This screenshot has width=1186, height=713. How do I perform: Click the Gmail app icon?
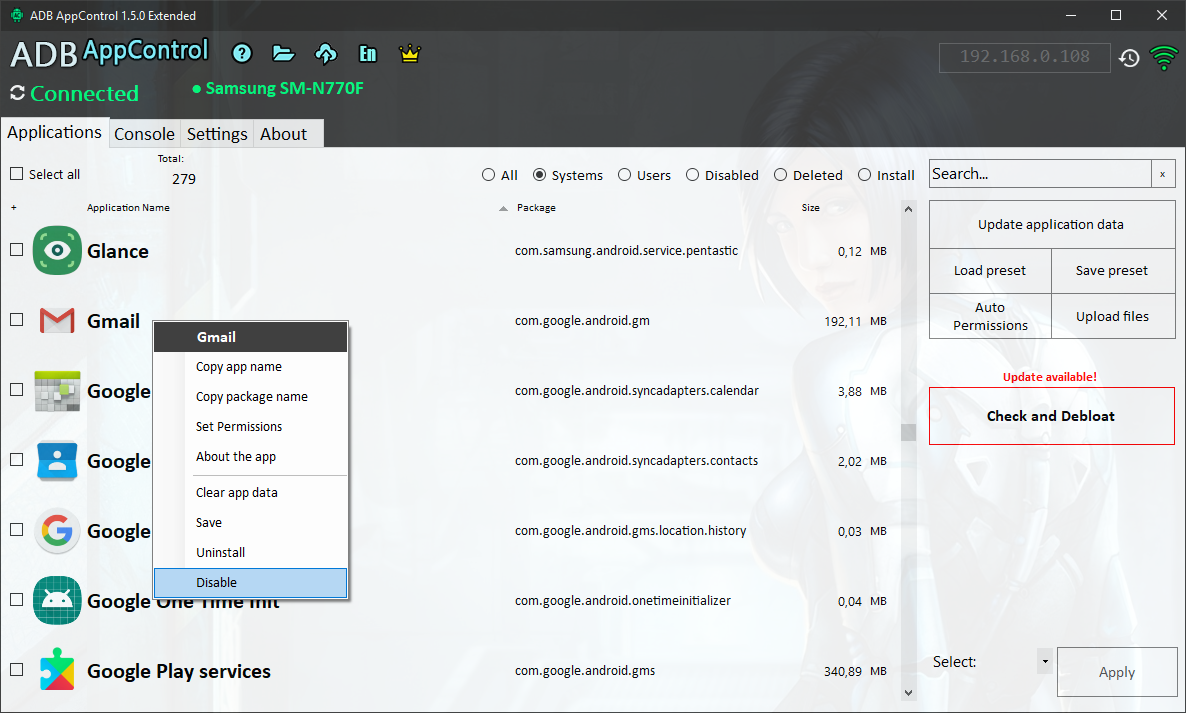tap(57, 321)
